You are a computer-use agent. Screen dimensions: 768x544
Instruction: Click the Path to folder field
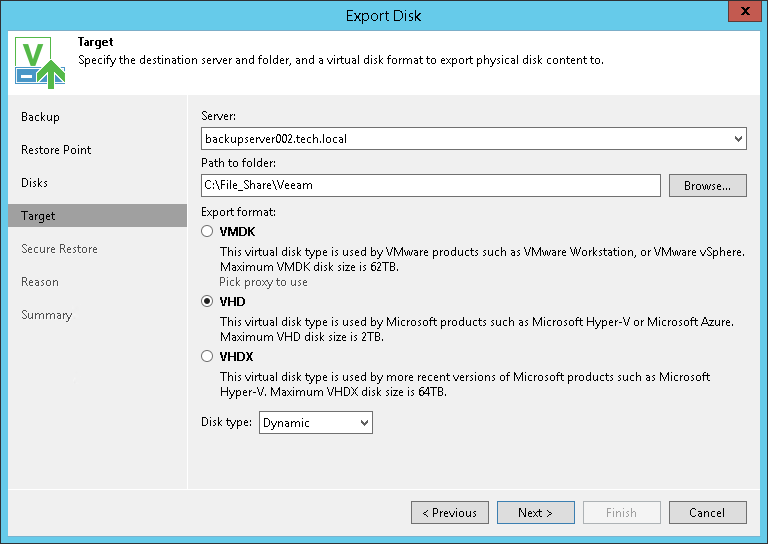(x=430, y=185)
